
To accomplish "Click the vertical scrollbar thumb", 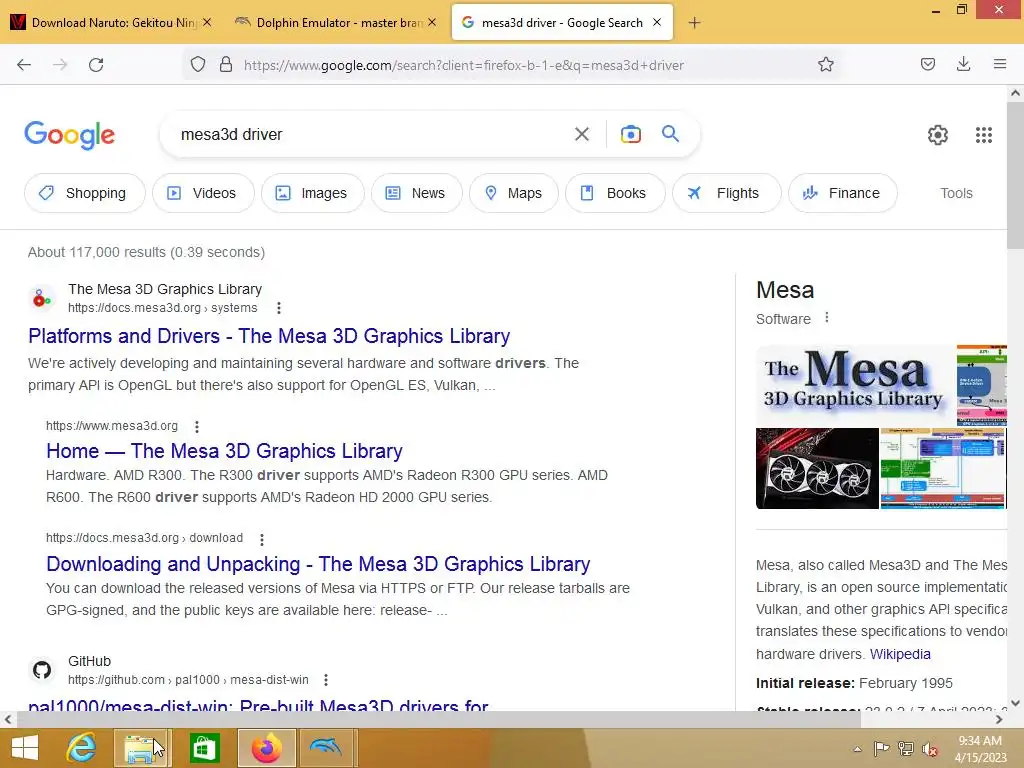I will coord(1015,175).
